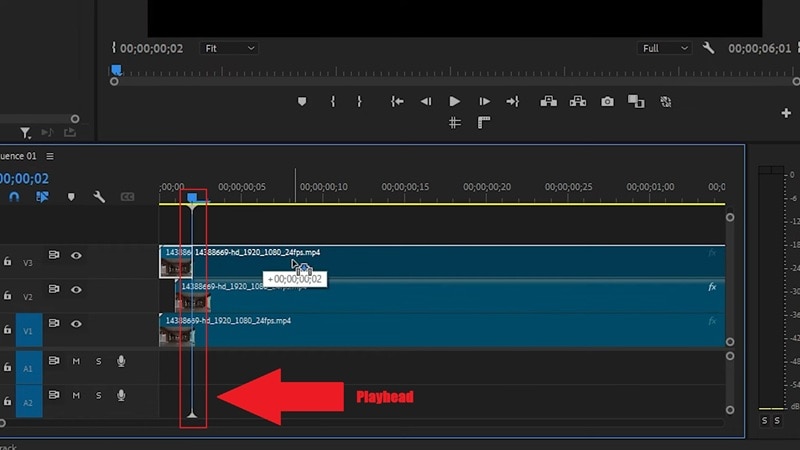Toggle A1 track targeting

[29, 368]
